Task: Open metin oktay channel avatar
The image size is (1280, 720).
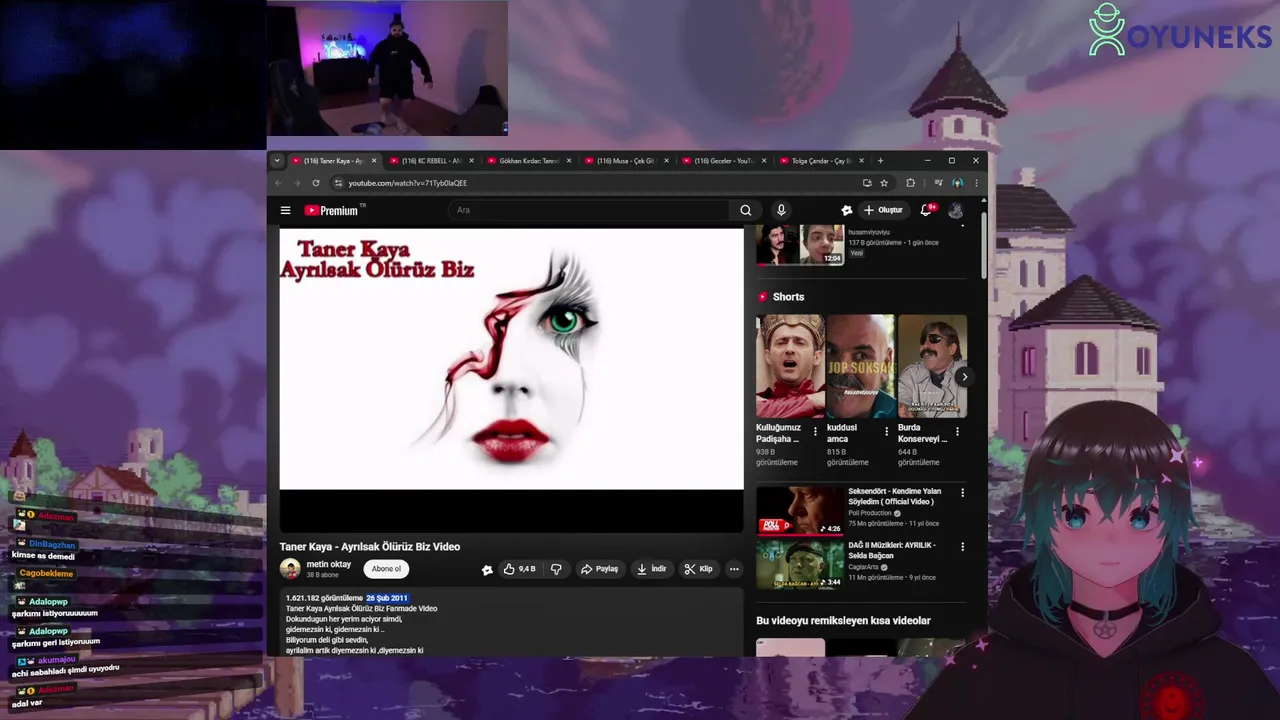Action: [290, 569]
